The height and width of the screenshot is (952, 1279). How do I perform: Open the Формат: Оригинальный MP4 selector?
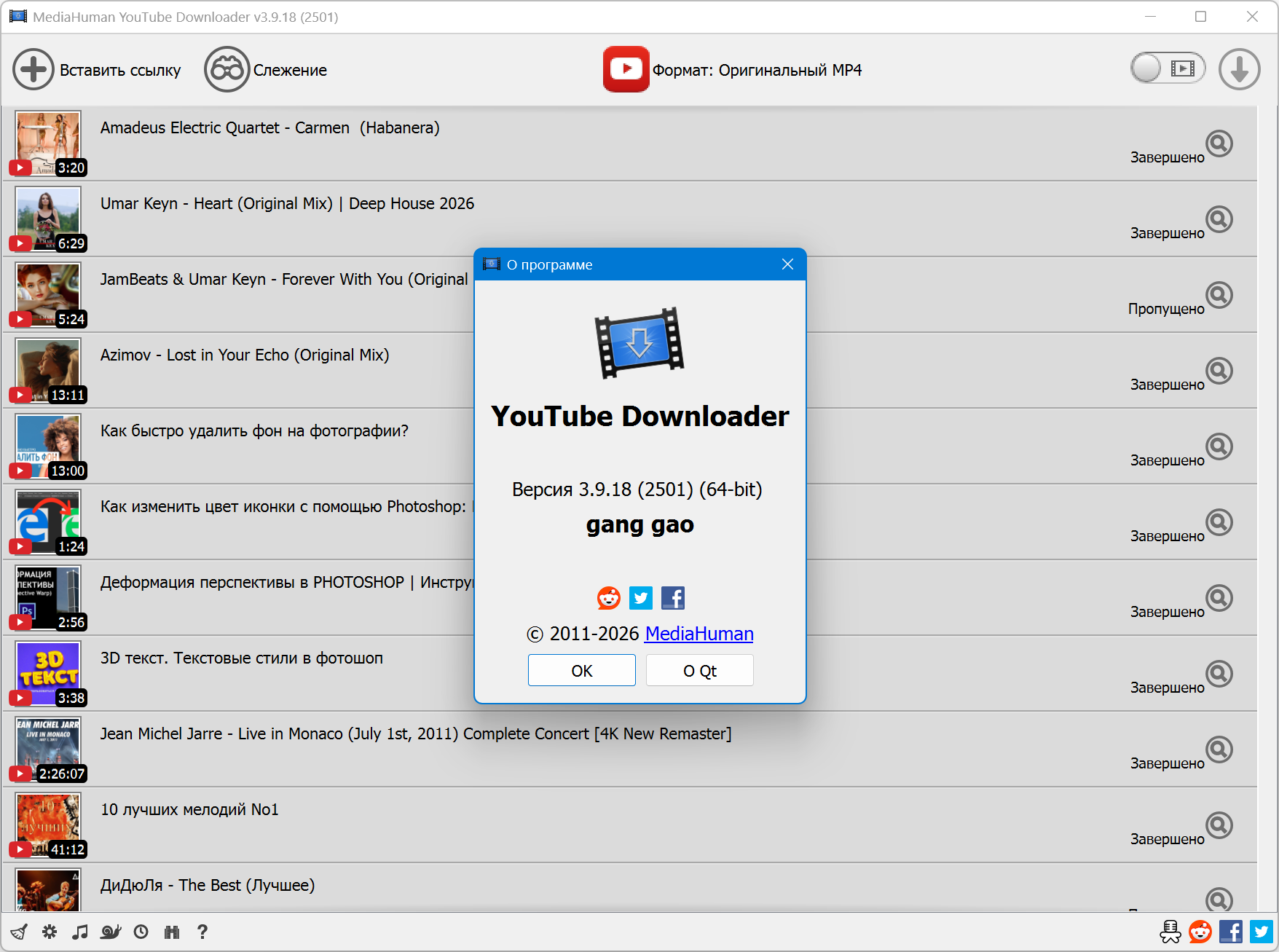[x=733, y=70]
